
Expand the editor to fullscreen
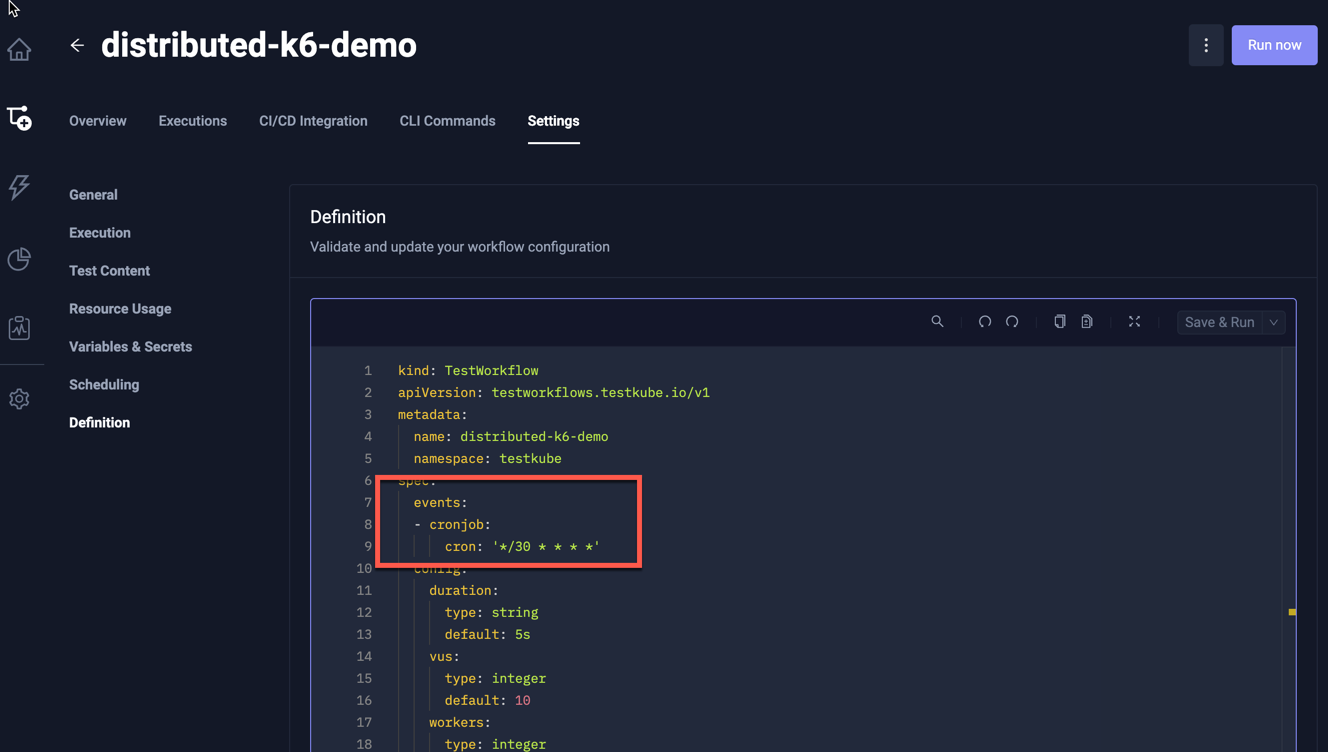pos(1134,322)
